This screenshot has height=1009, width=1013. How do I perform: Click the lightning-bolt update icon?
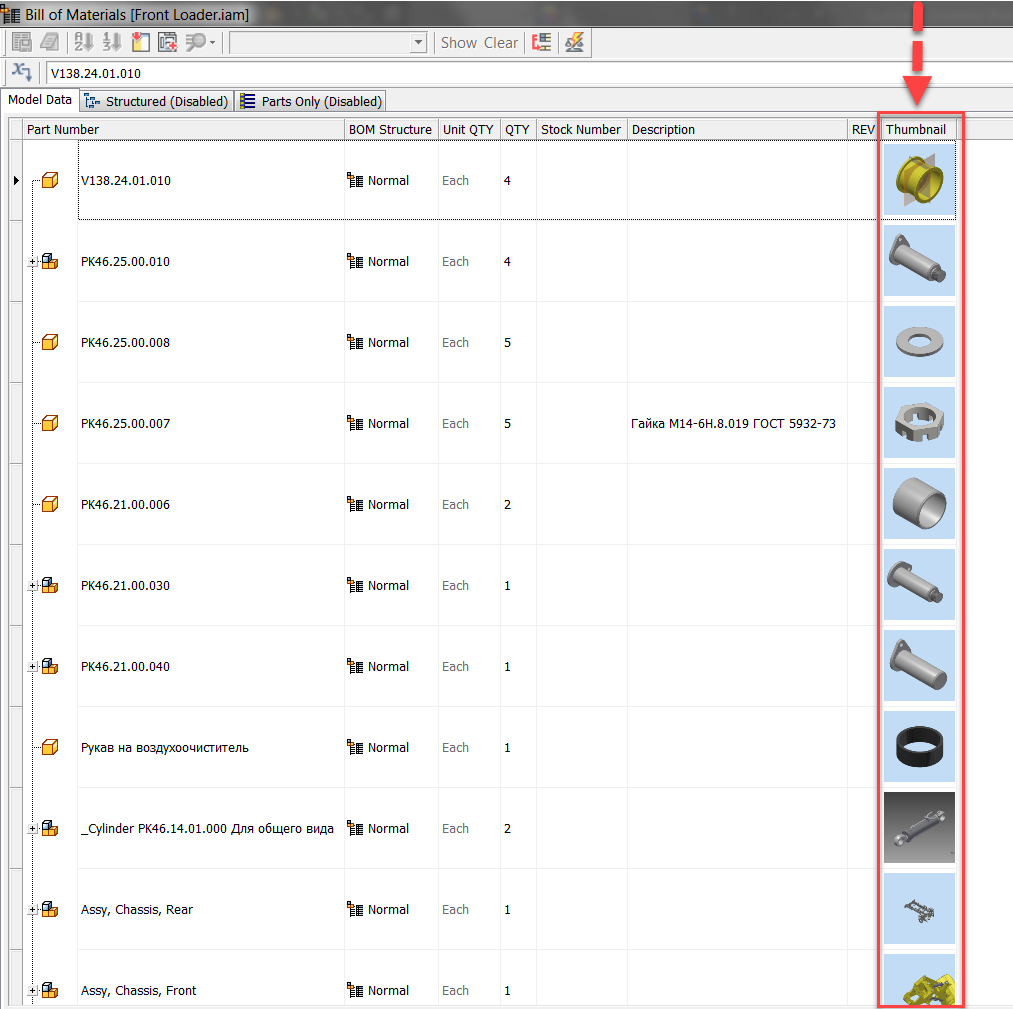(575, 42)
